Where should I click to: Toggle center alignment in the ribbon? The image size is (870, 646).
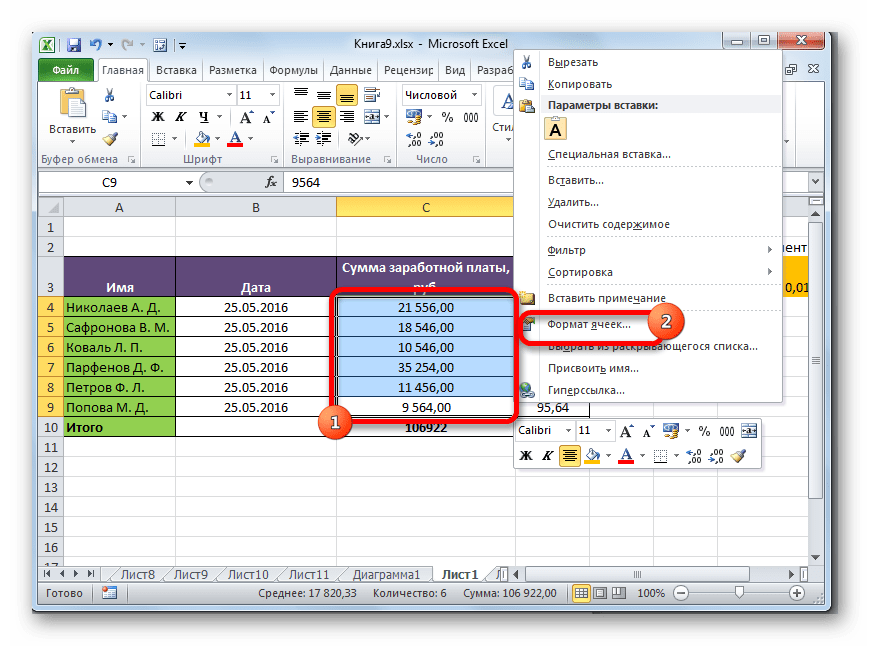click(x=323, y=117)
